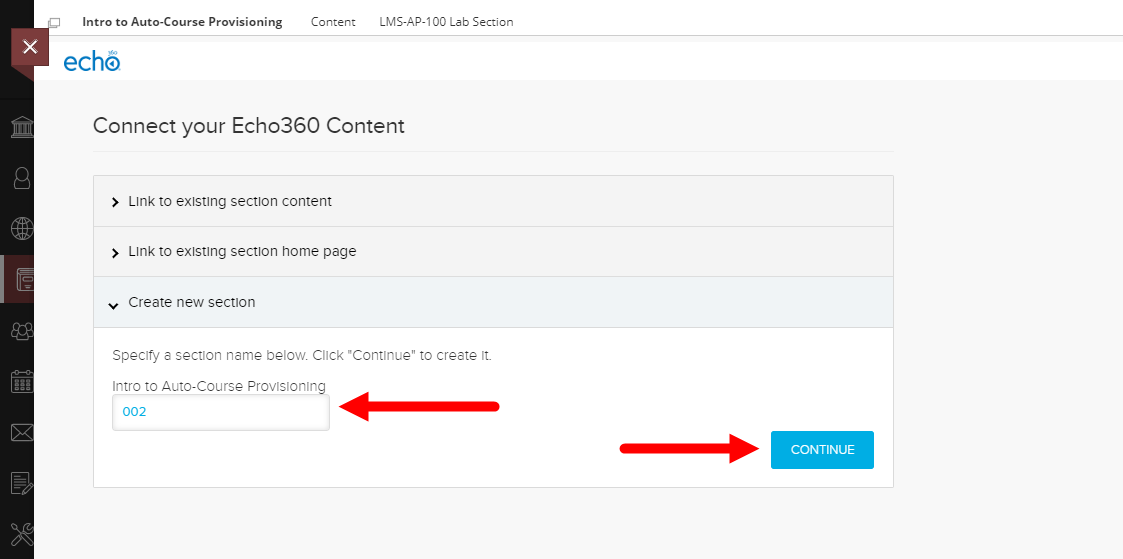Open the Calendar icon in sidebar
The height and width of the screenshot is (559, 1123).
[x=22, y=381]
